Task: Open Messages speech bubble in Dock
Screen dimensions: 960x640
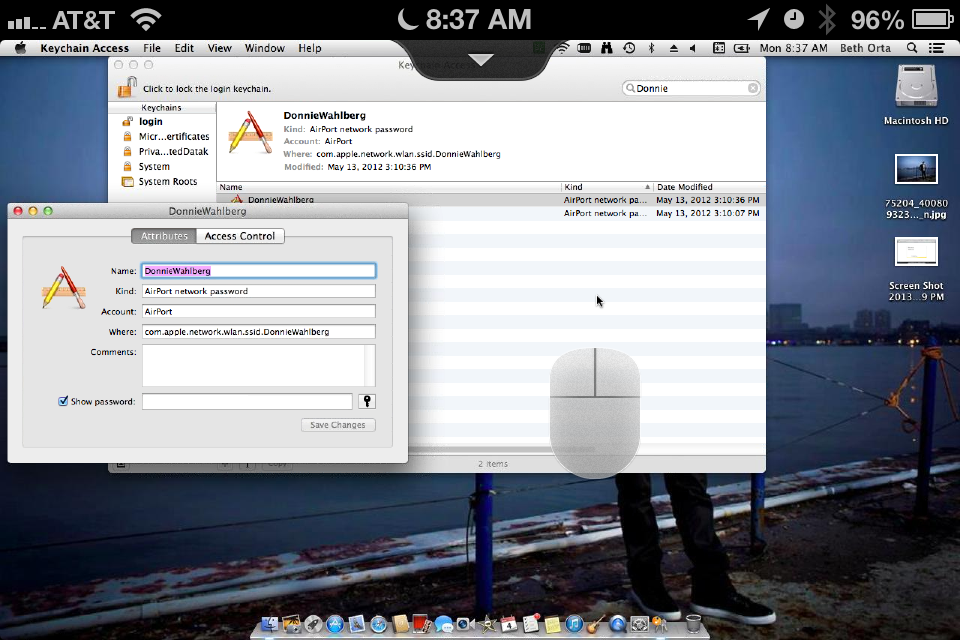Action: coord(443,624)
